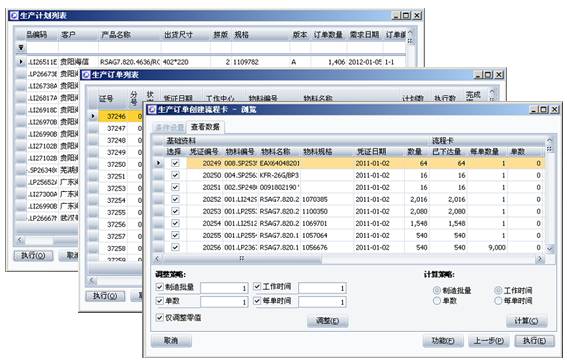Toggle the 仅调整零值 checkbox
The image size is (567, 363).
pos(159,318)
